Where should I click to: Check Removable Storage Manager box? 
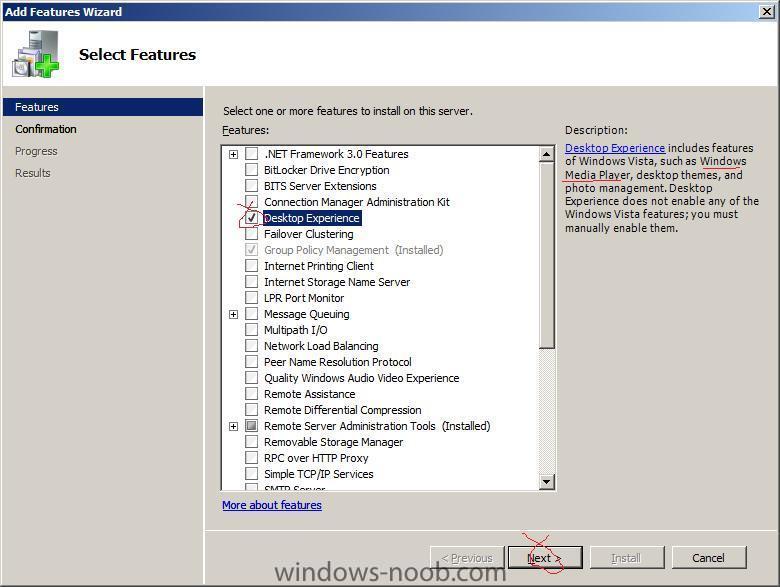click(252, 442)
